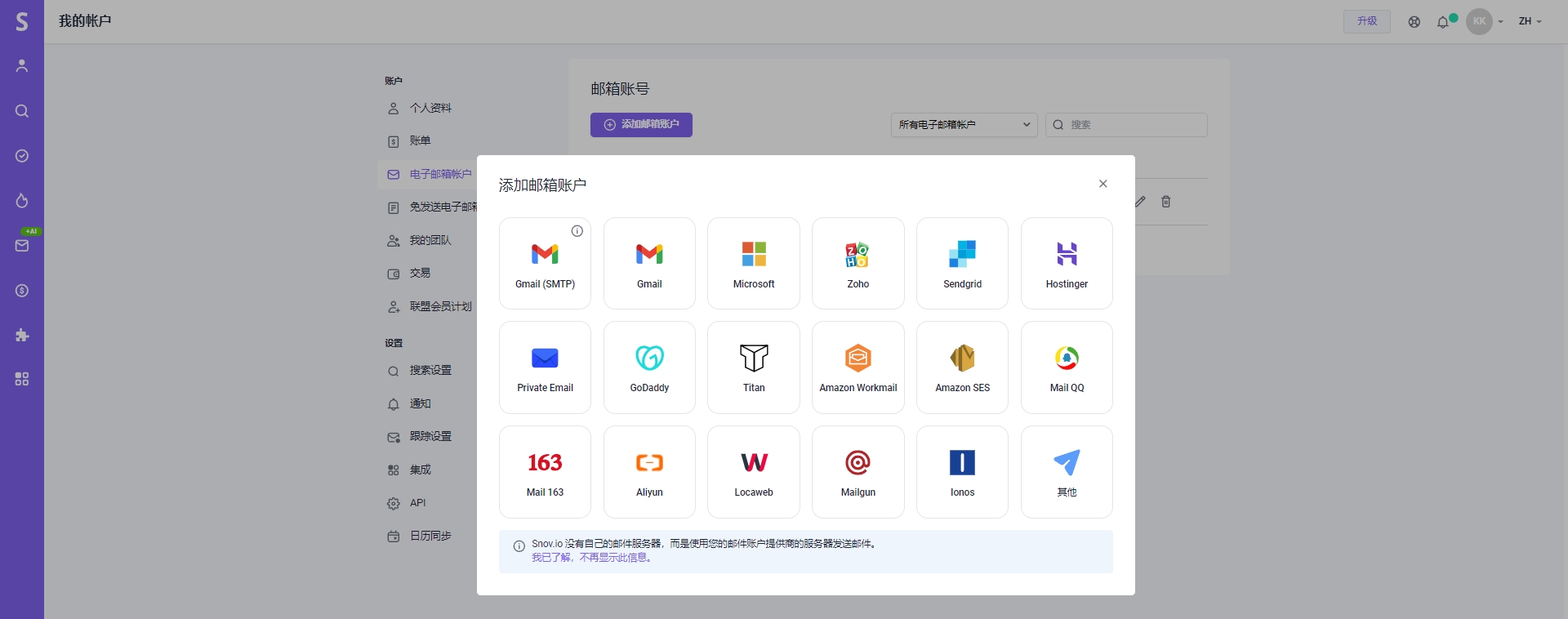Open the person icon in left sidebar
This screenshot has height=619, width=1568.
[x=22, y=66]
